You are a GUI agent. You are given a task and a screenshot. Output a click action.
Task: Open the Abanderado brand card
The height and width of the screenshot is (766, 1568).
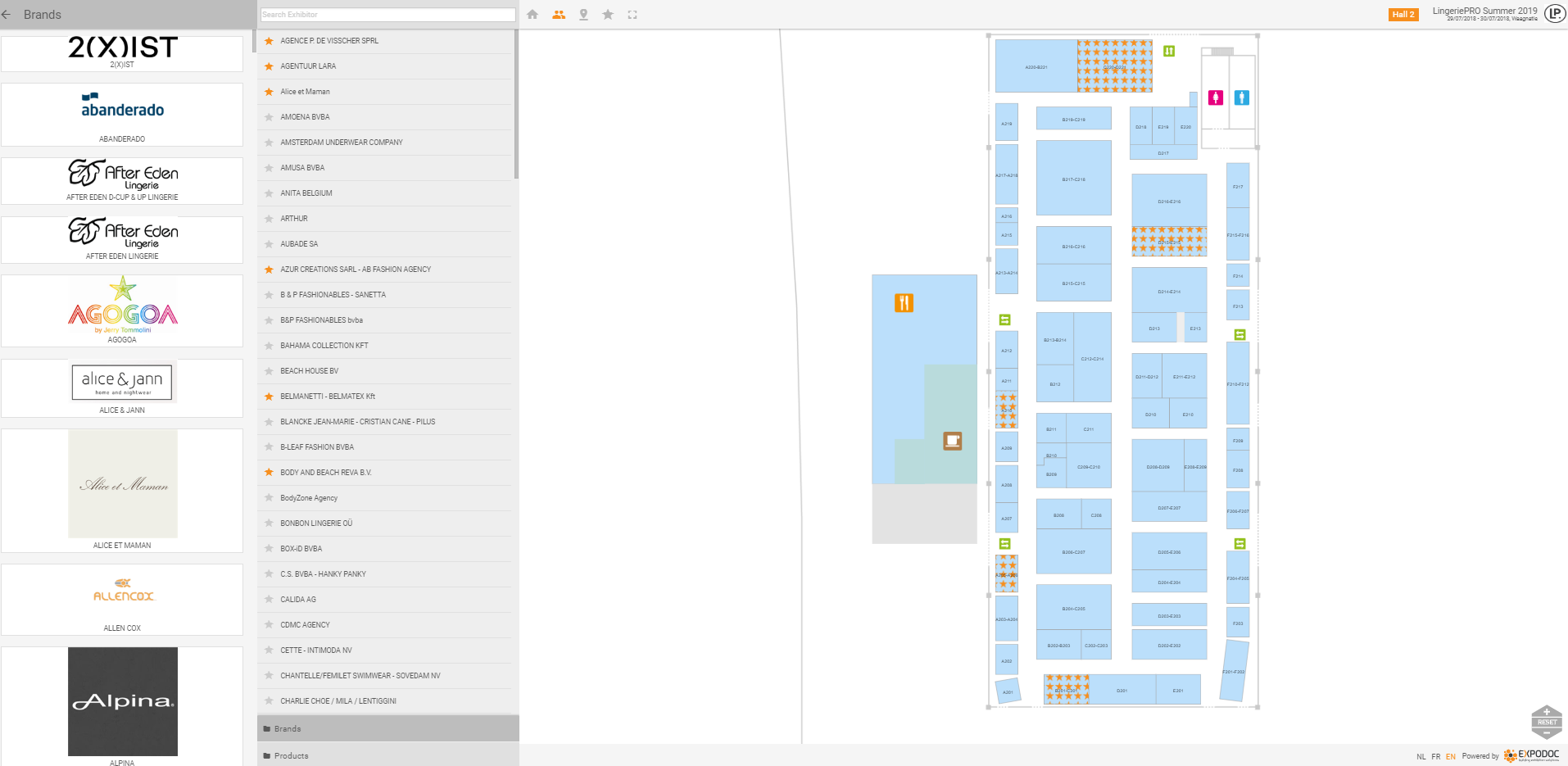click(x=122, y=115)
